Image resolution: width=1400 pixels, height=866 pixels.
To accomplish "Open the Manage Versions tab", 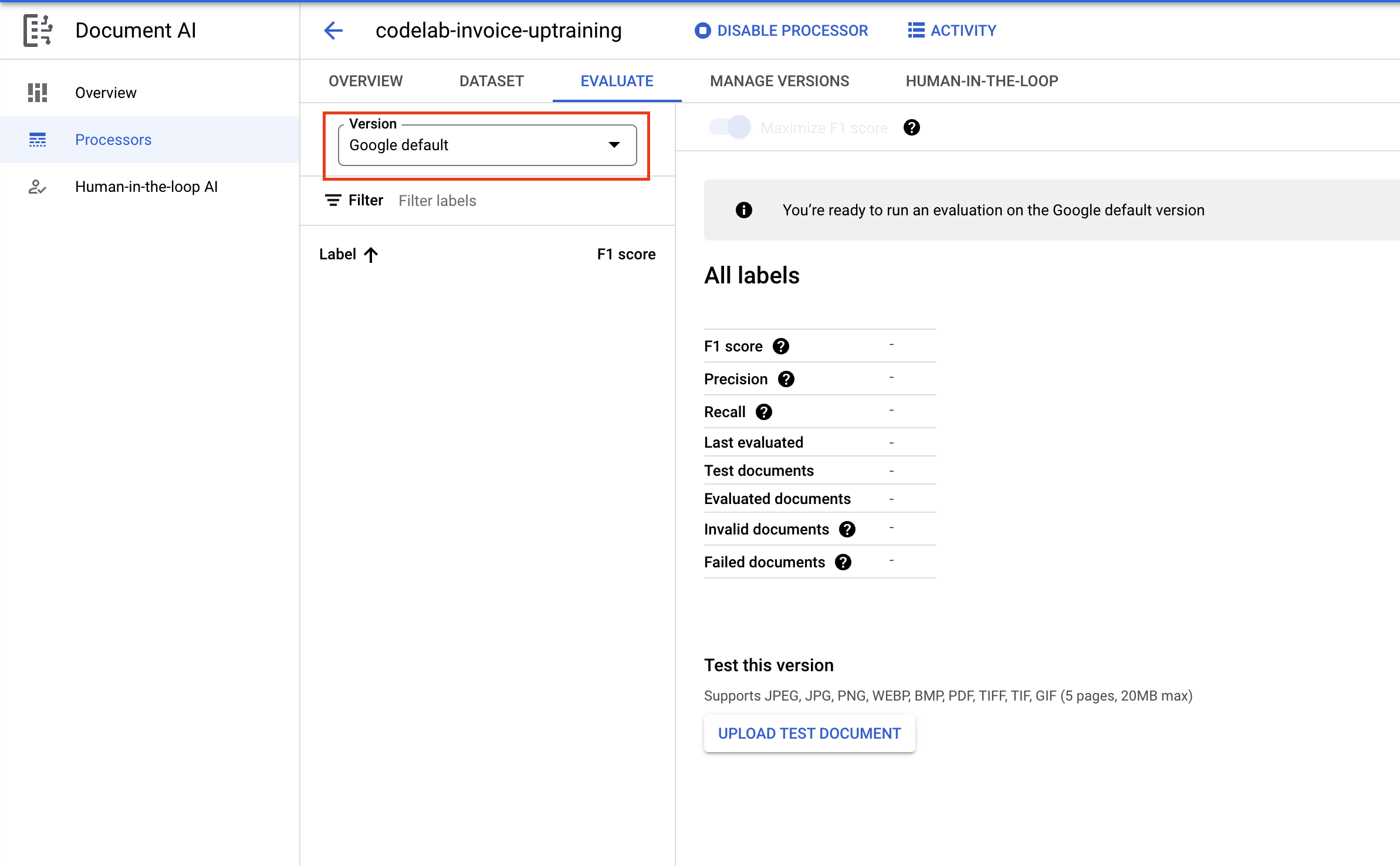I will 779,81.
